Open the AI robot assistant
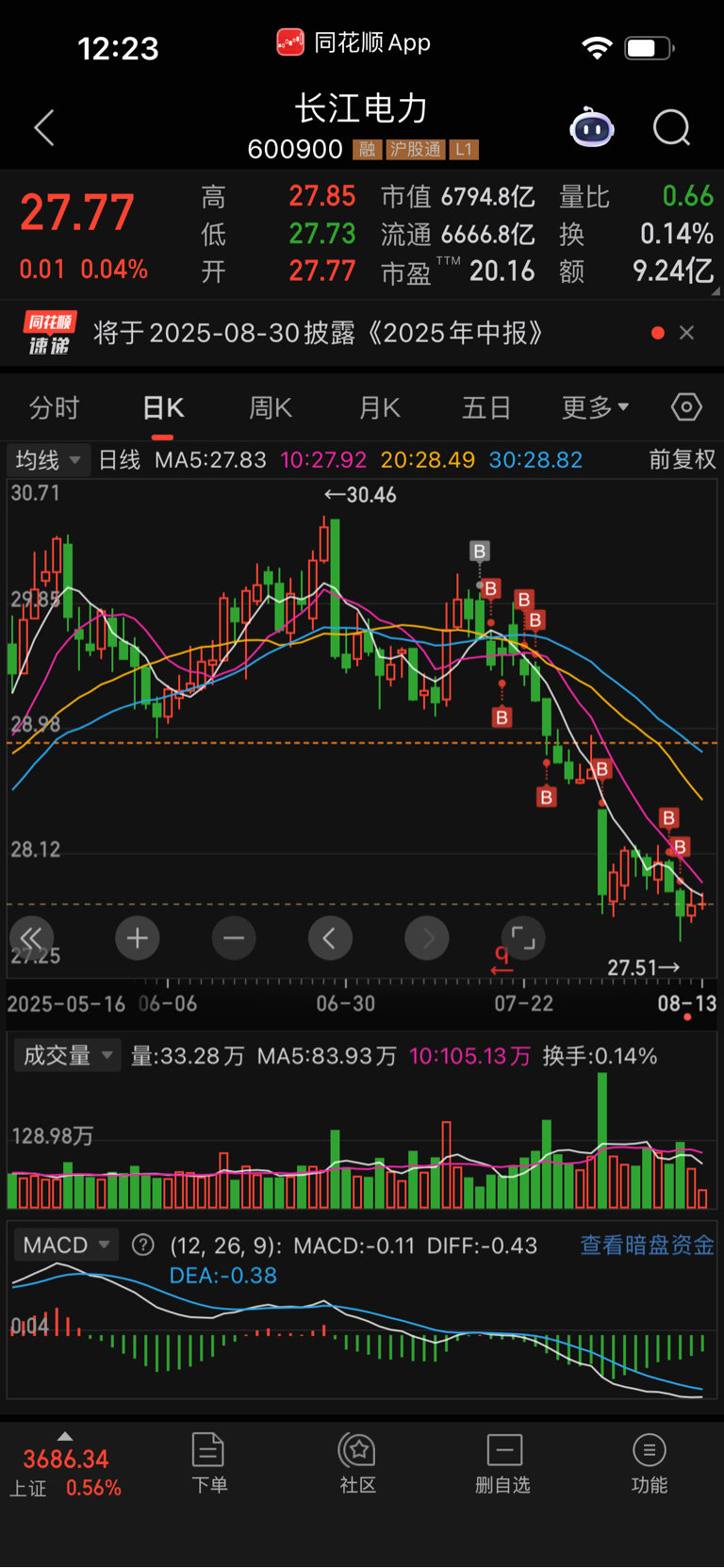The image size is (724, 1568). coord(592,127)
